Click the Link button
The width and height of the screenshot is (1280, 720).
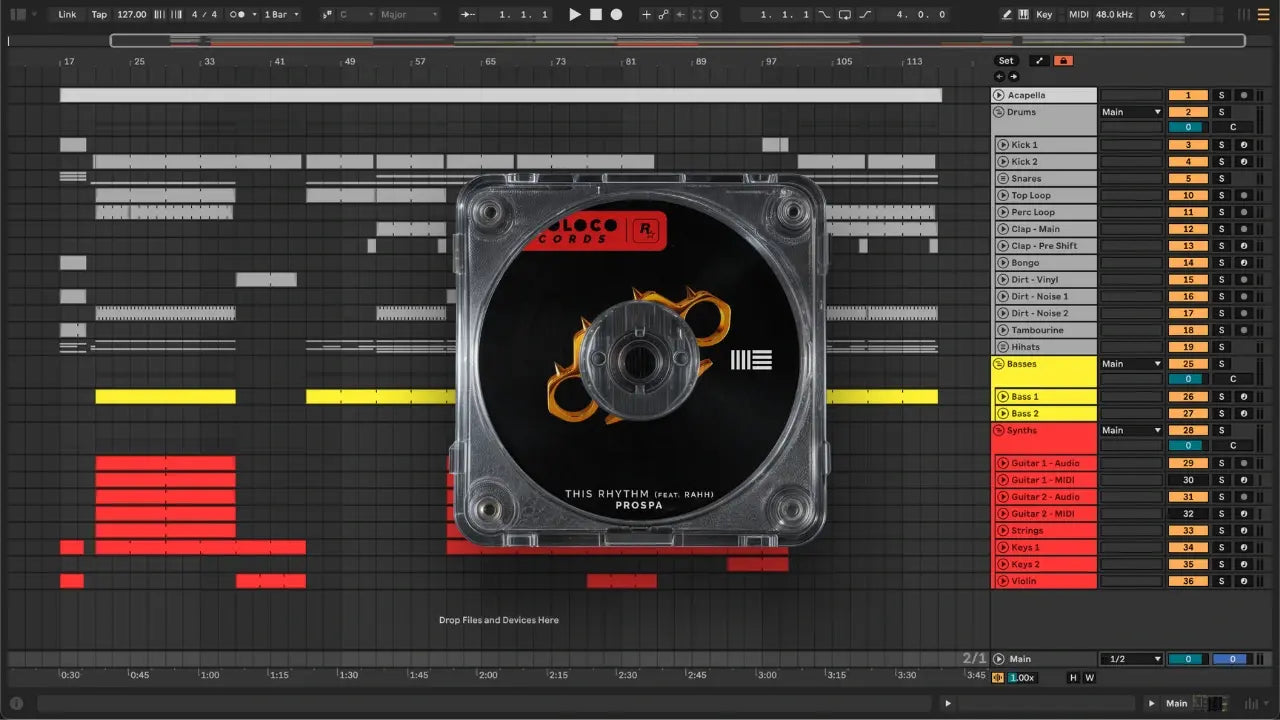[67, 14]
